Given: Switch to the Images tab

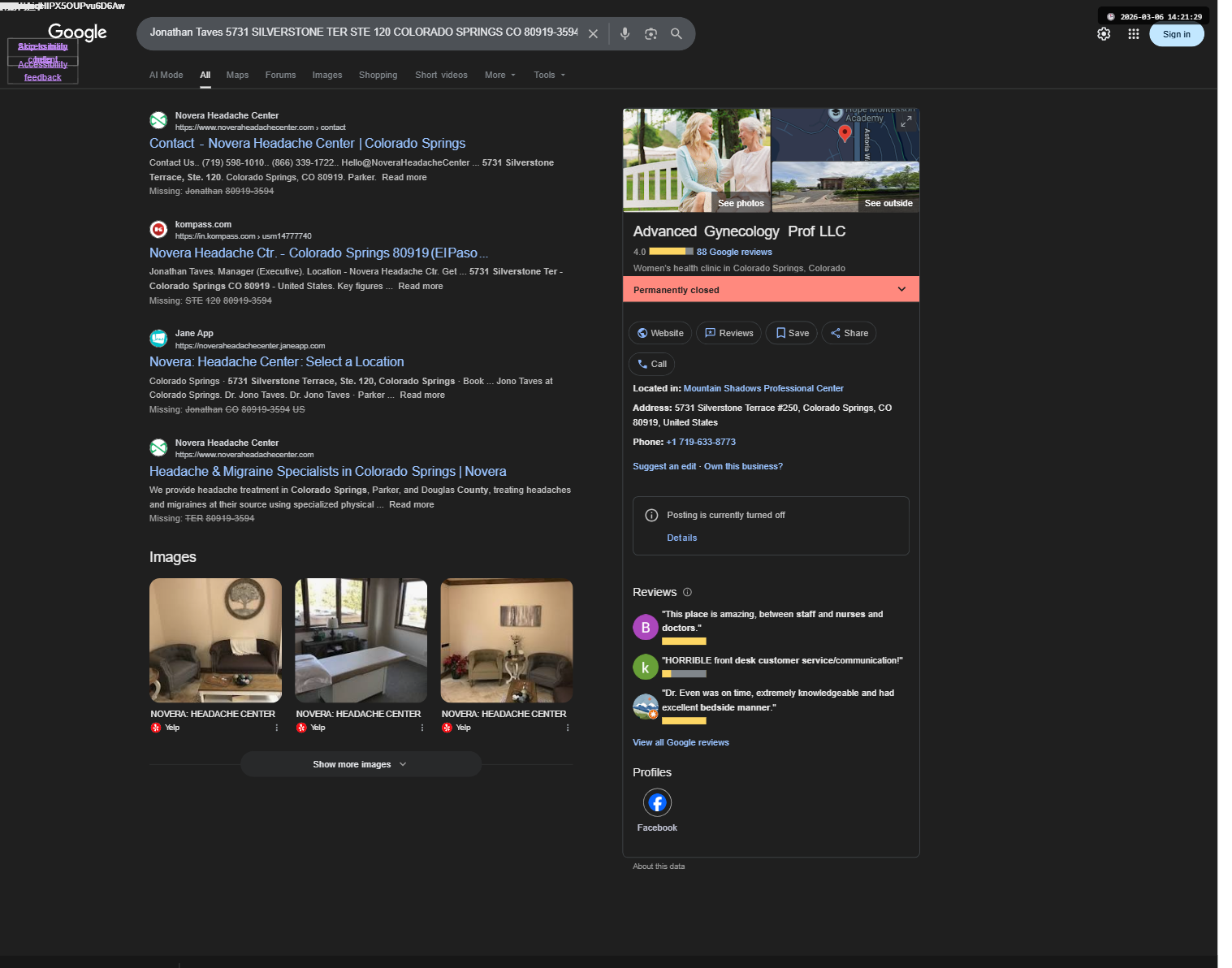Looking at the screenshot, I should point(327,75).
